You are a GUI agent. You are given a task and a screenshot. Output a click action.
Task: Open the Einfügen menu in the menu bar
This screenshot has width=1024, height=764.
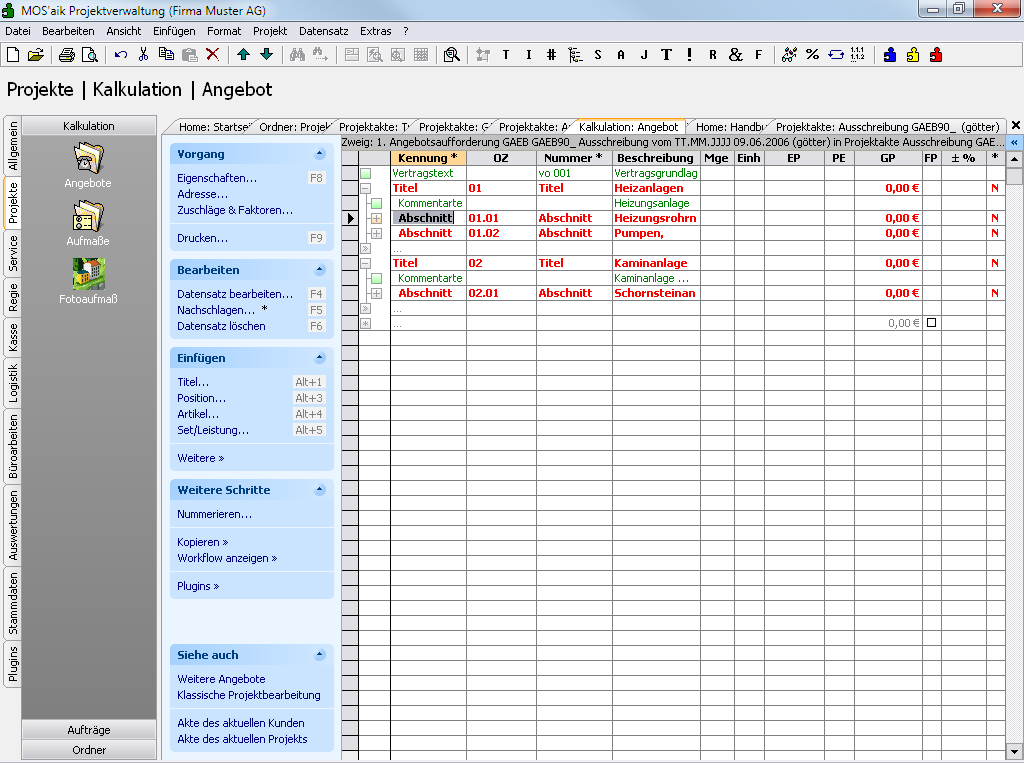pos(174,31)
